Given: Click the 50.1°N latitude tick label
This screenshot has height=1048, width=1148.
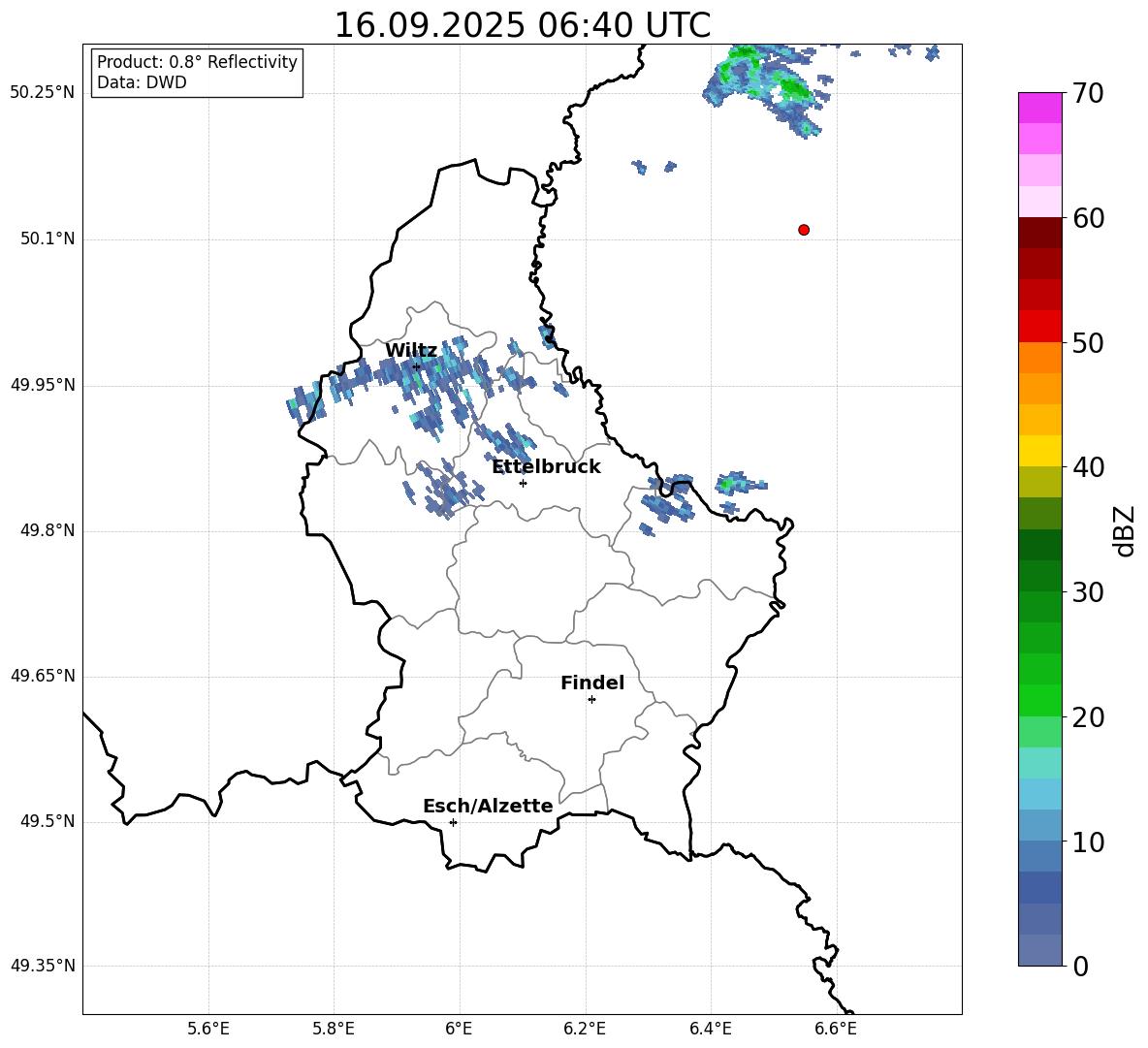Looking at the screenshot, I should coord(47,239).
